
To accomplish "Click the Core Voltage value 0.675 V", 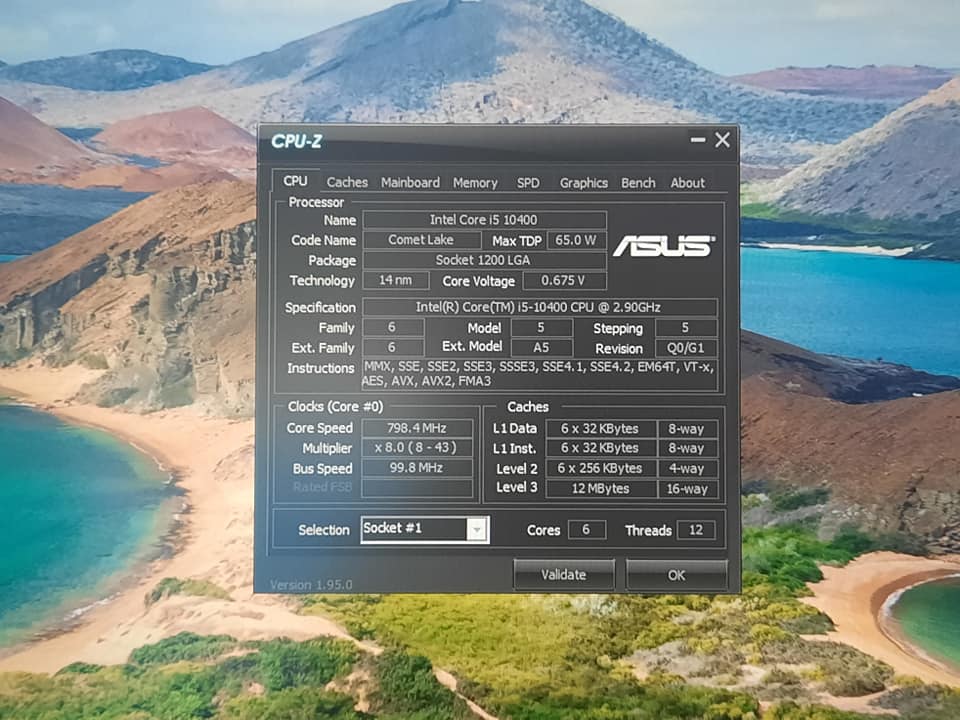I will [564, 281].
